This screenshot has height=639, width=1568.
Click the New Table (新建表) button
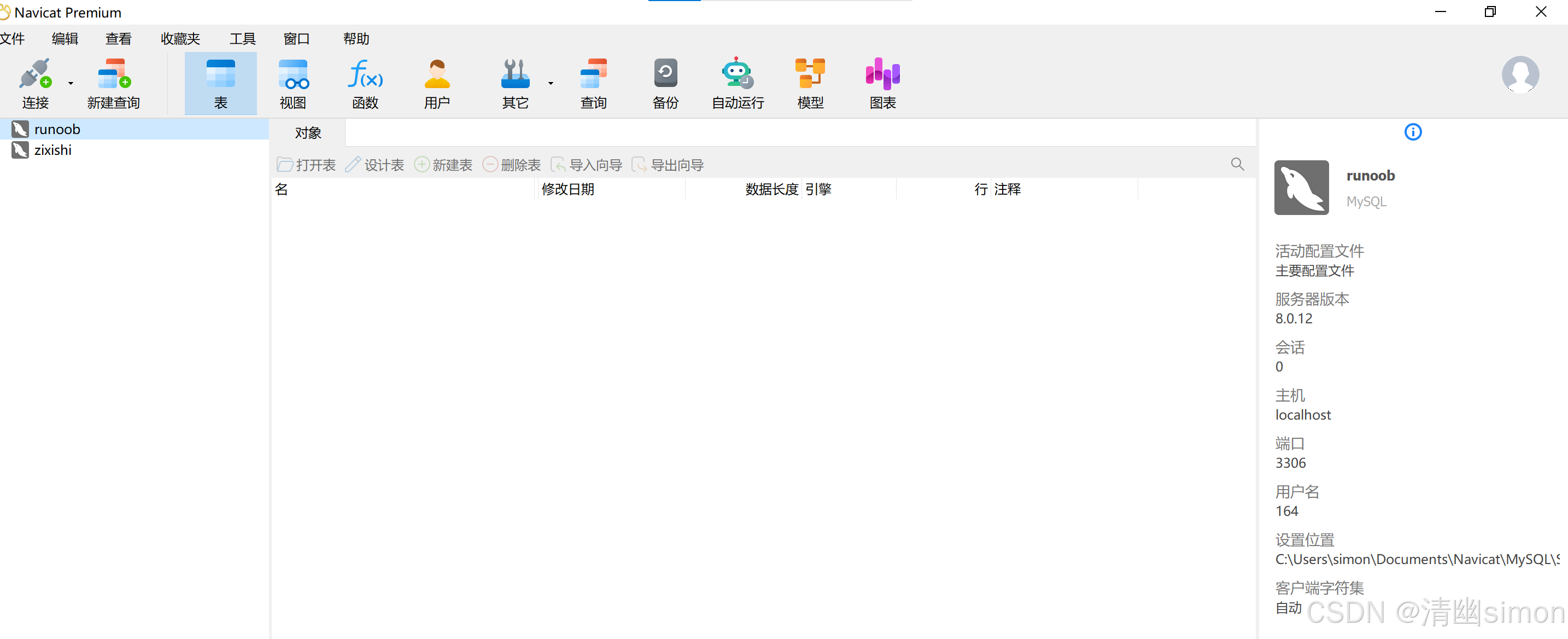click(x=443, y=165)
